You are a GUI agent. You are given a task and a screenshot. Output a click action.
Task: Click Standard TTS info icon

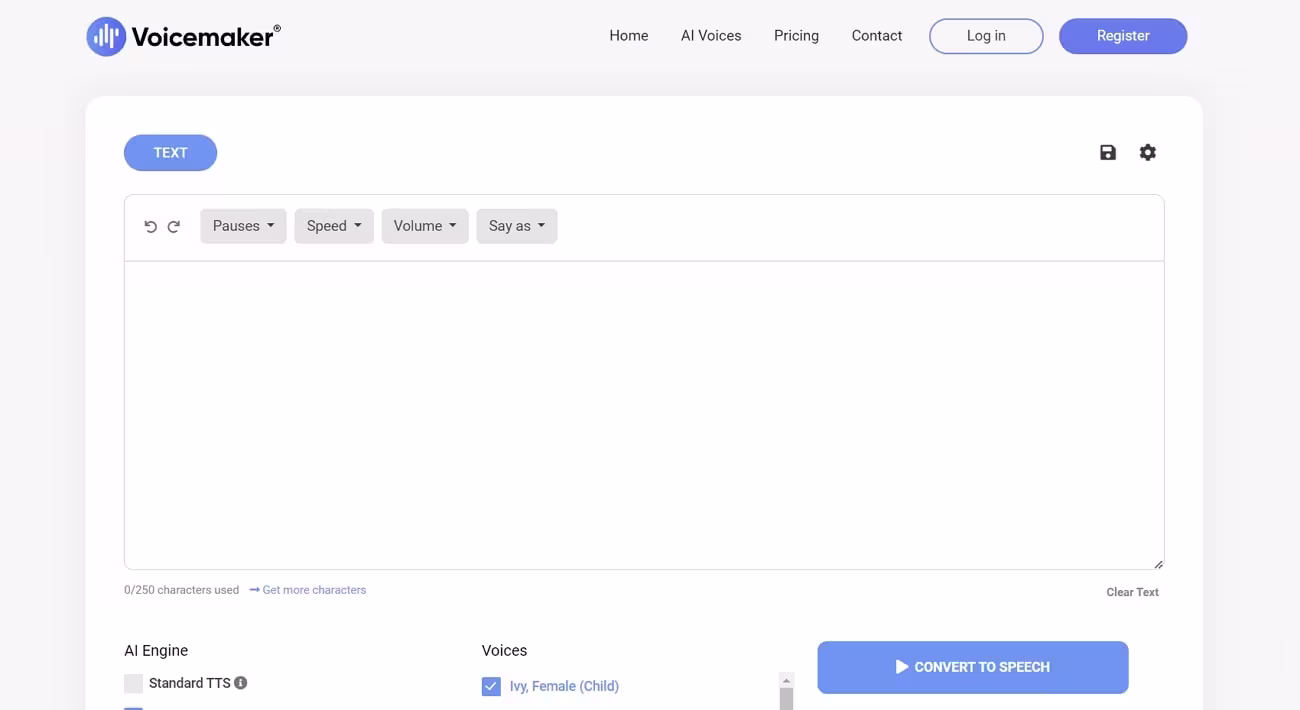[241, 683]
